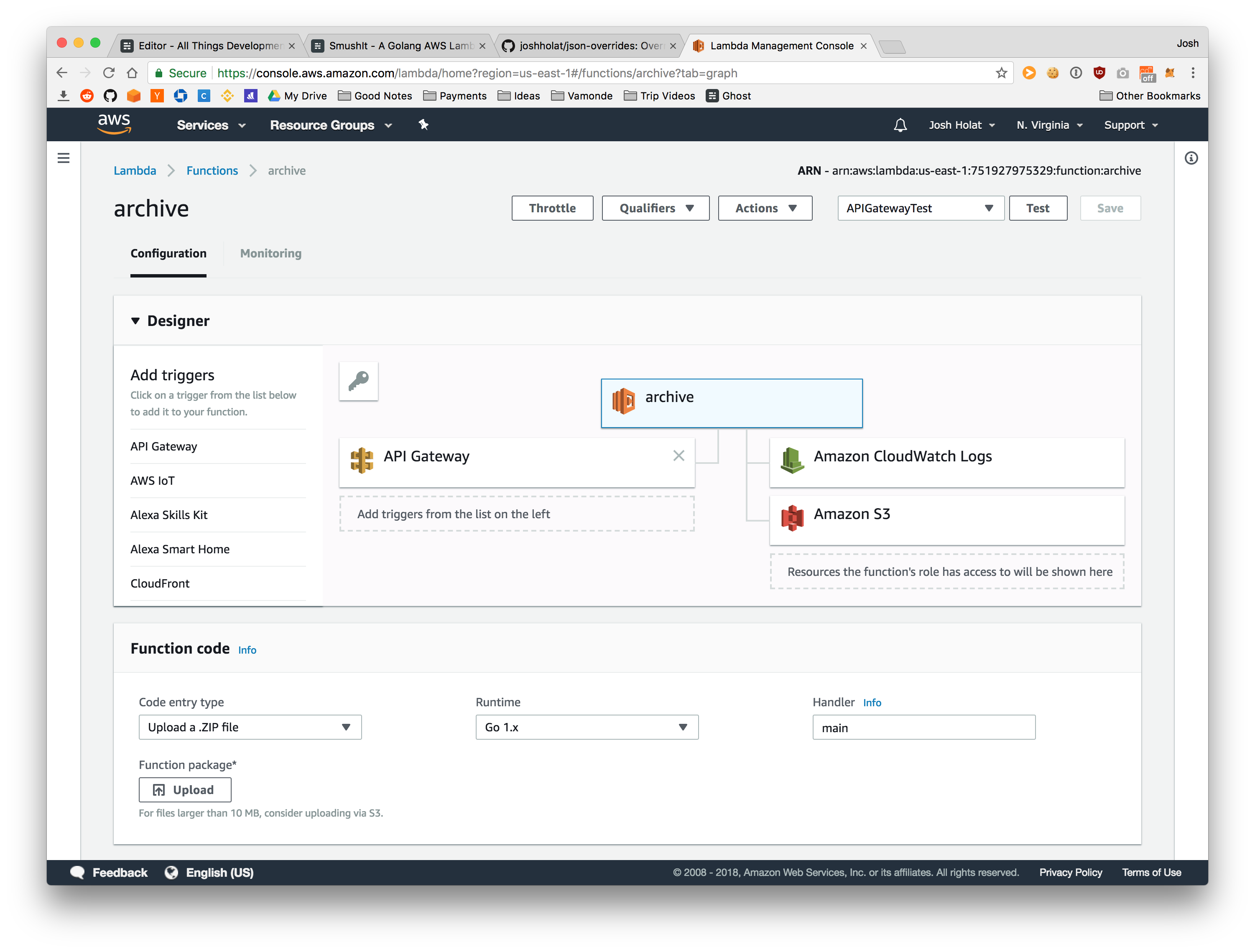This screenshot has height=952, width=1255.
Task: Click the key permissions icon in Designer
Action: [x=359, y=381]
